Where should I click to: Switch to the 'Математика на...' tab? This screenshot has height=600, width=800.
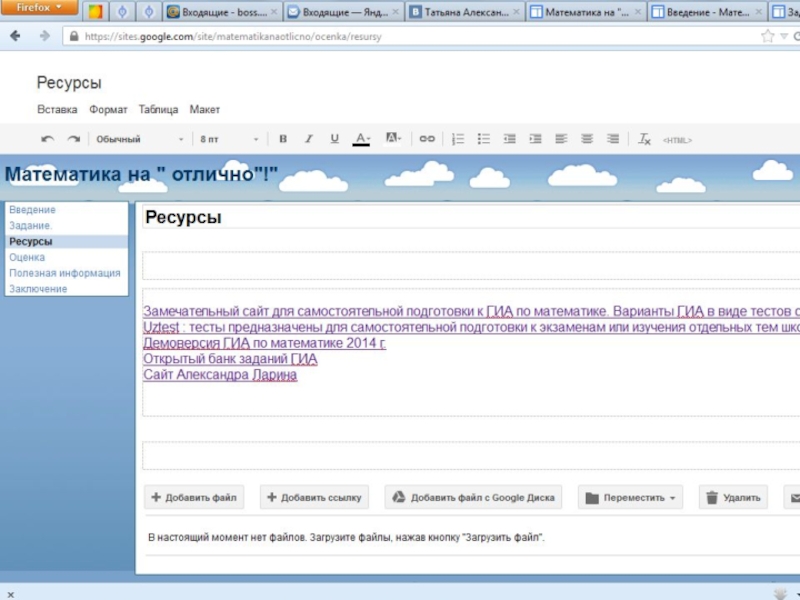[x=586, y=12]
